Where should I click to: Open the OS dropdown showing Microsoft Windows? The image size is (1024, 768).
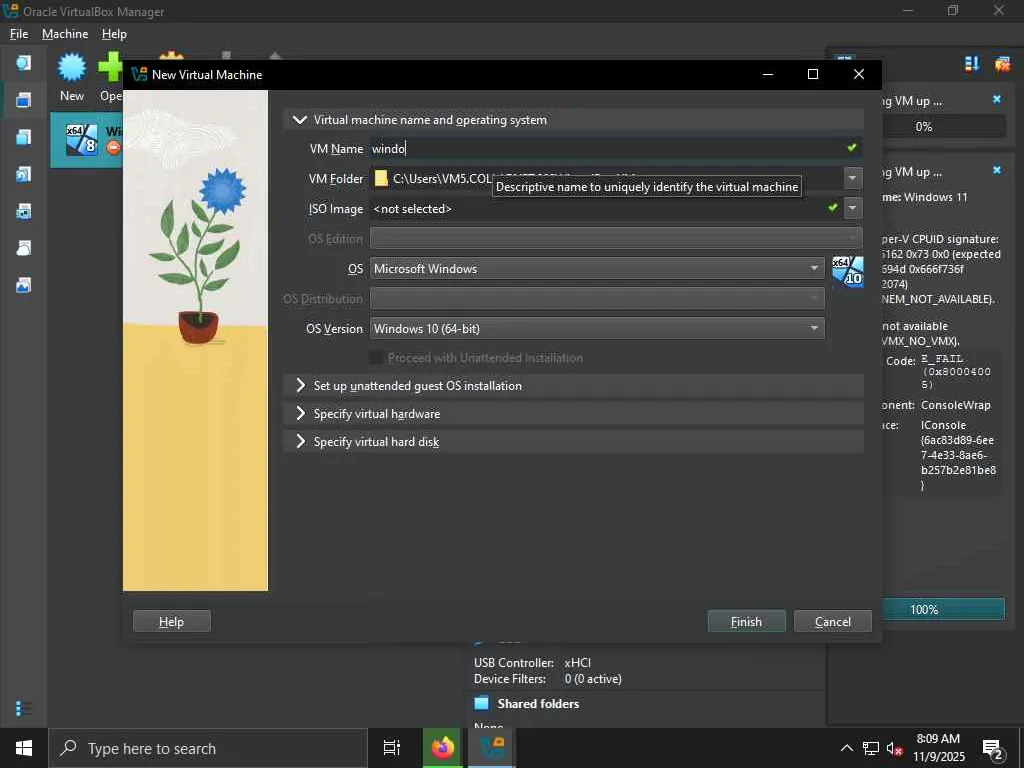(597, 268)
